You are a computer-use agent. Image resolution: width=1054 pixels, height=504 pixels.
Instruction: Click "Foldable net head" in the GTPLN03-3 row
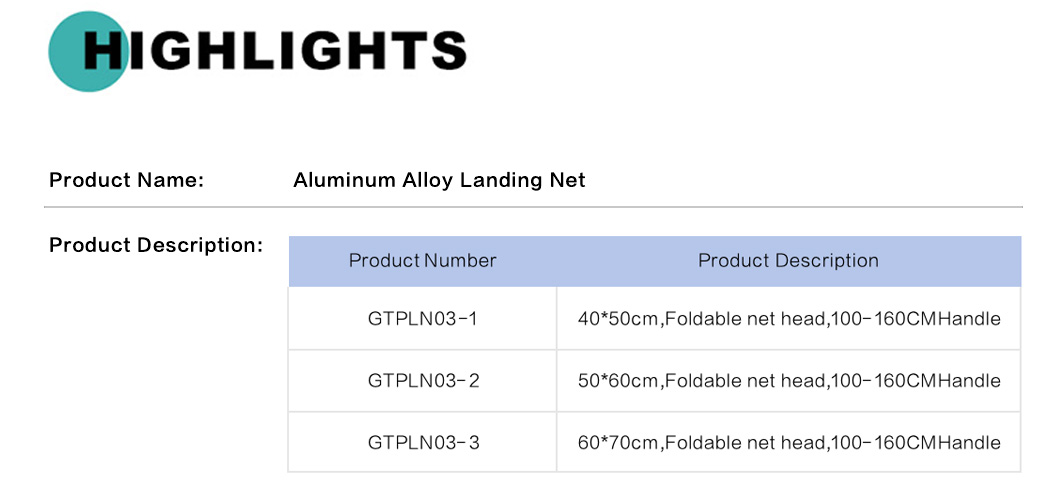(x=744, y=442)
